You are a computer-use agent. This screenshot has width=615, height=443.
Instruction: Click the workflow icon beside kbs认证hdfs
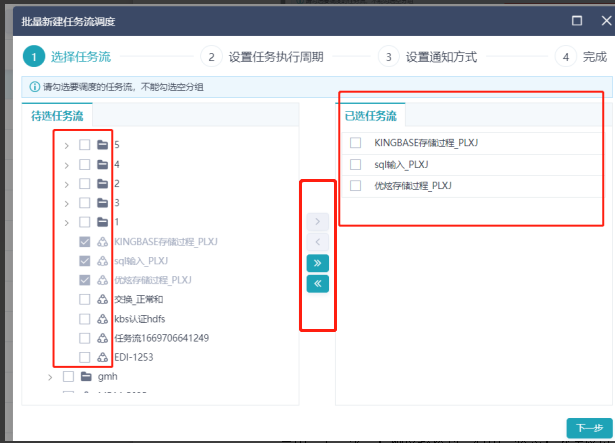[x=102, y=319]
